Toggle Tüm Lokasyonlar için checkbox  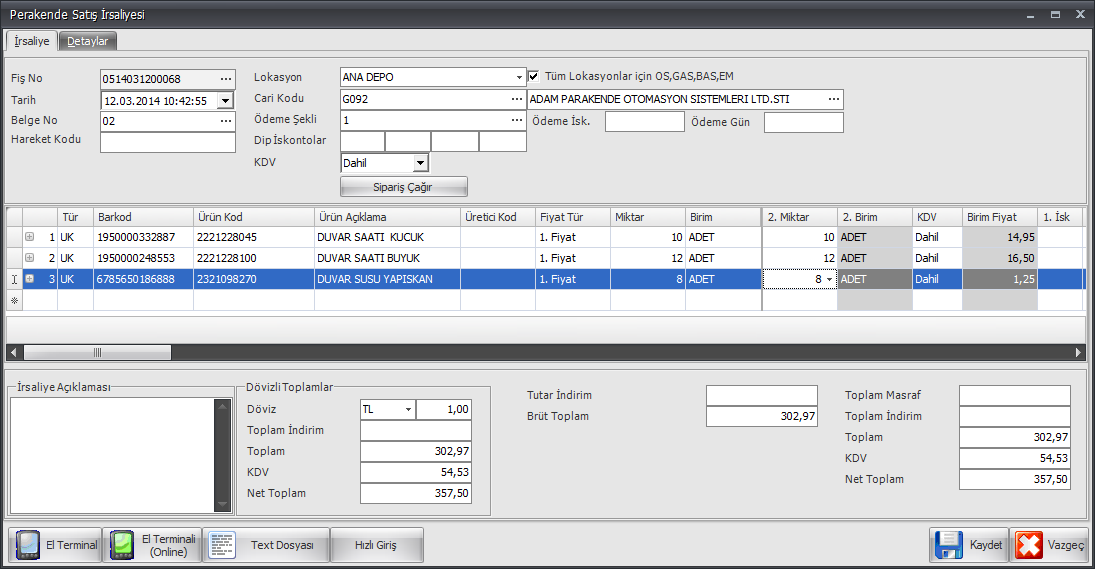coord(534,76)
